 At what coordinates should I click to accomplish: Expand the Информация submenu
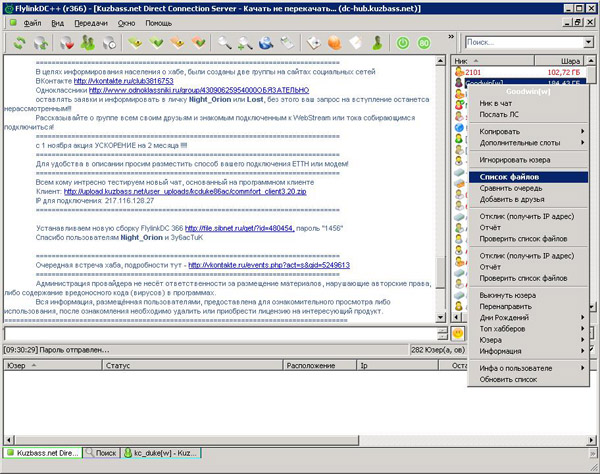pos(528,351)
